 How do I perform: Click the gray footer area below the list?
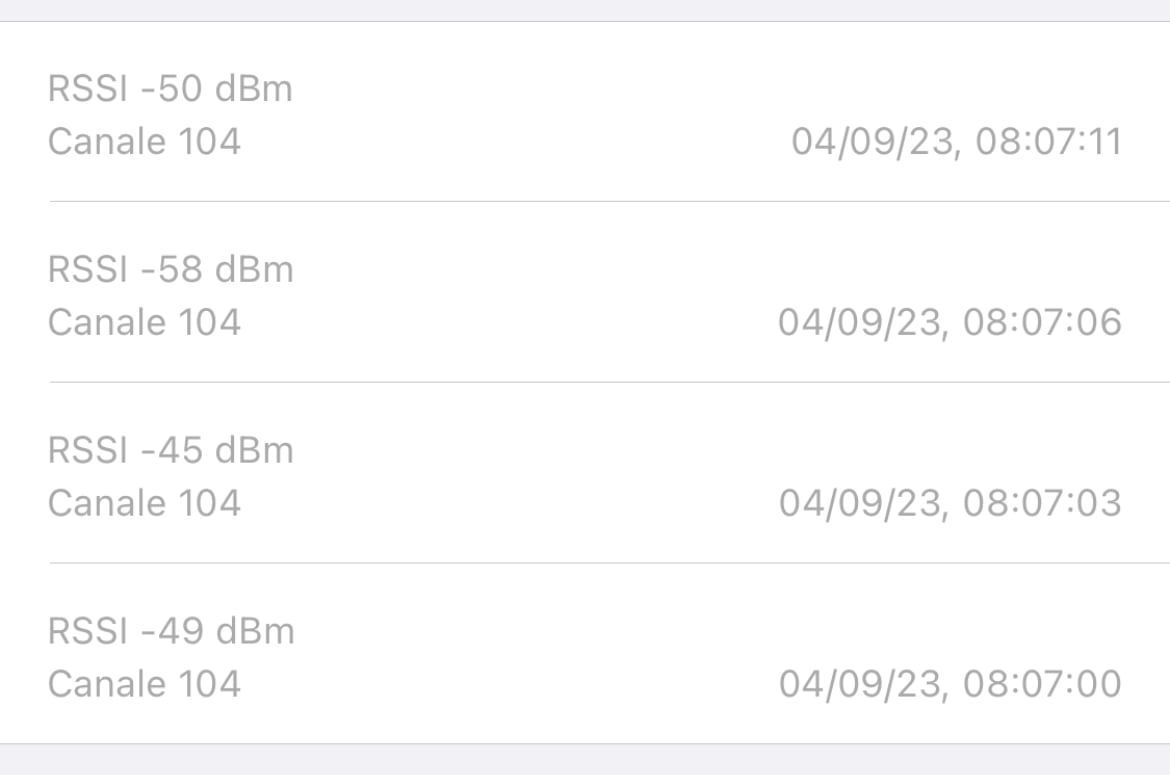point(585,759)
